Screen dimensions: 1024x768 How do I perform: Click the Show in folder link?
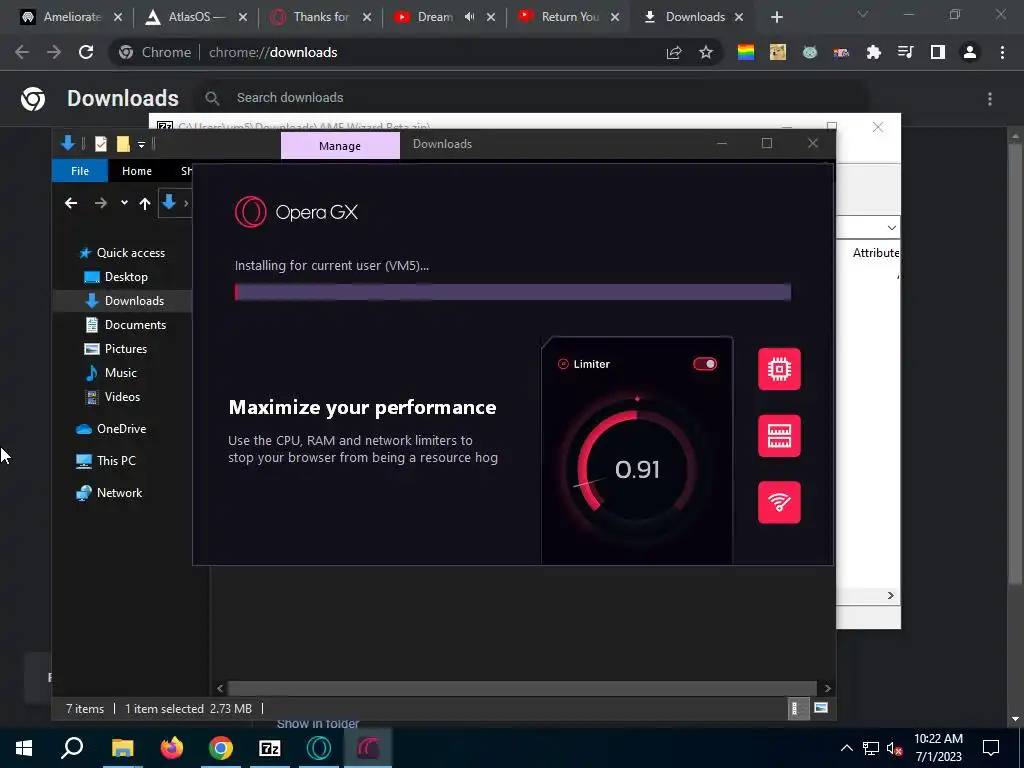[317, 724]
